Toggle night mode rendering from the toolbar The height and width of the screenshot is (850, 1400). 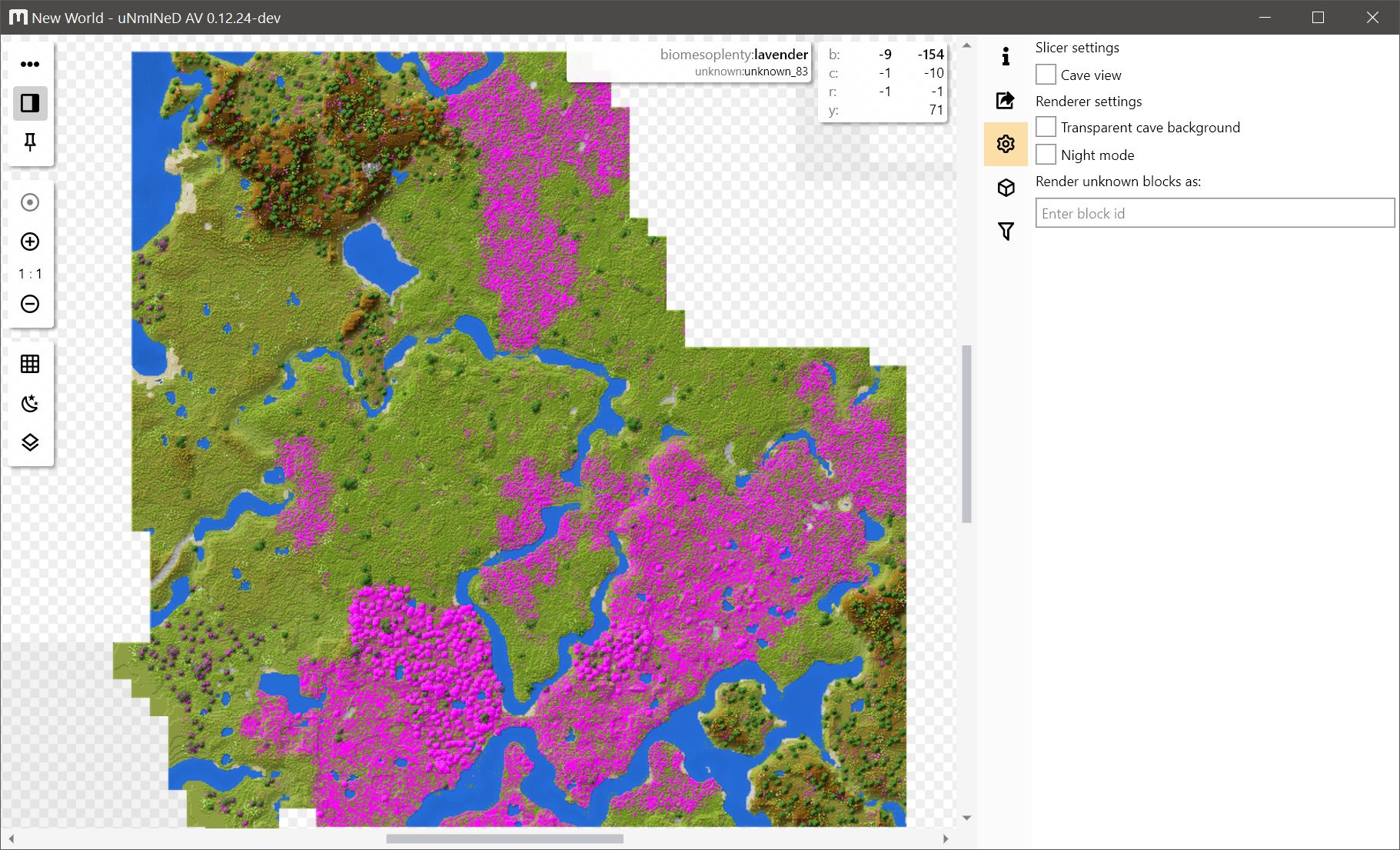[30, 403]
